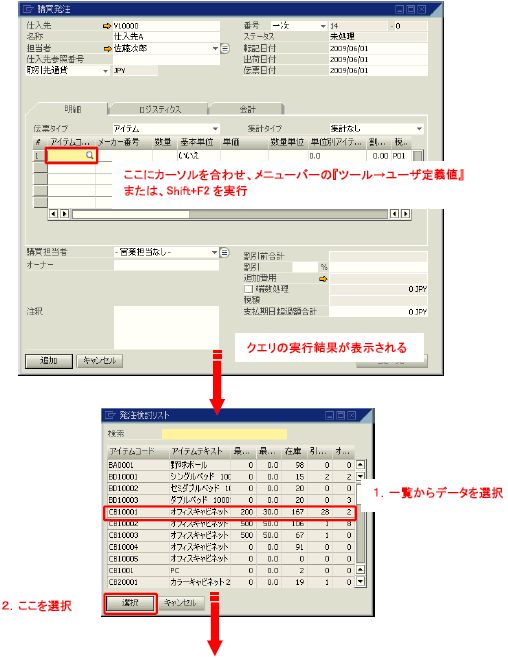Expand the 集計タイプ dropdown

tap(419, 129)
